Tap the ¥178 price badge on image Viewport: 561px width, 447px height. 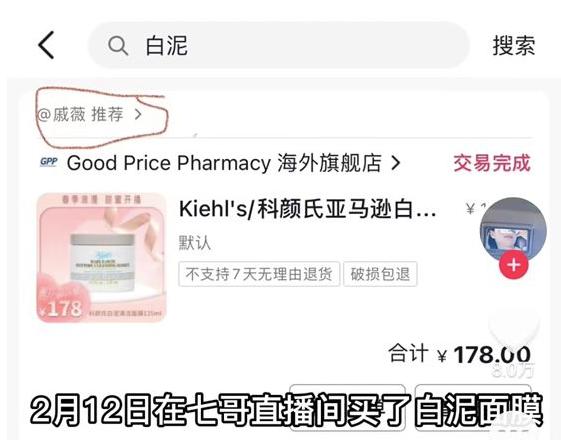pos(62,308)
